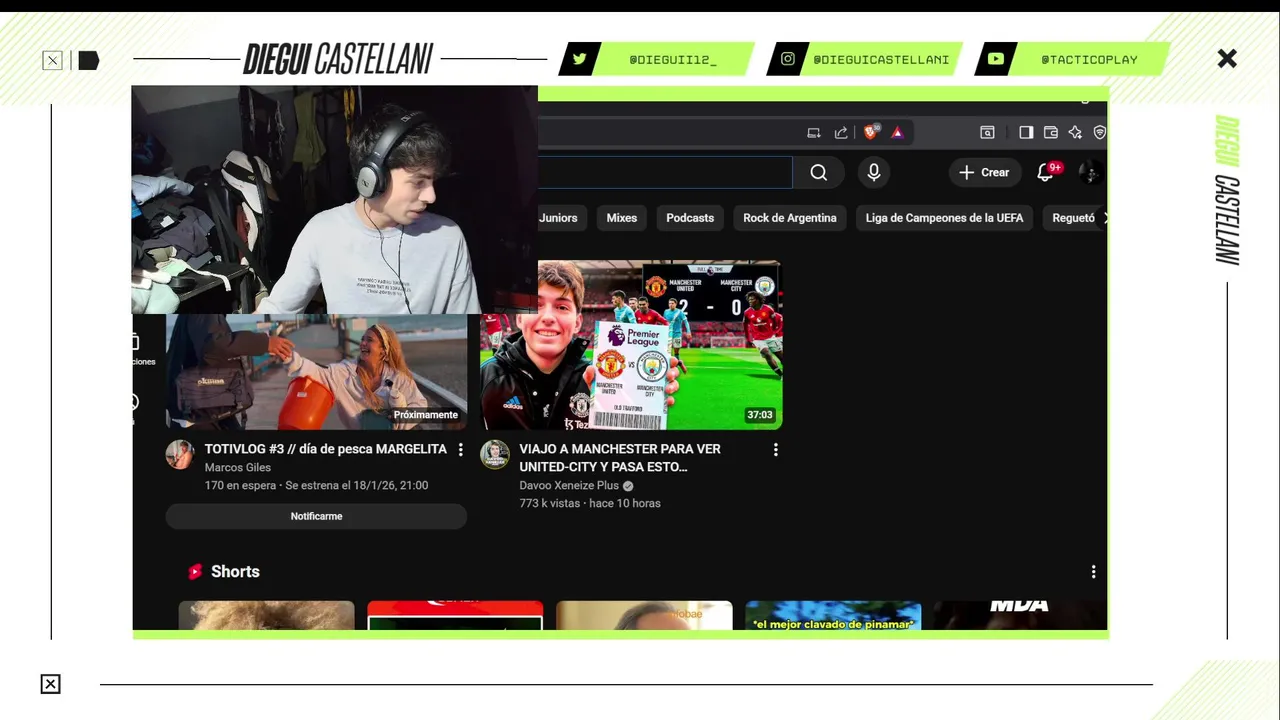Open Marcos Giles channel name link
The image size is (1280, 720).
(x=238, y=468)
